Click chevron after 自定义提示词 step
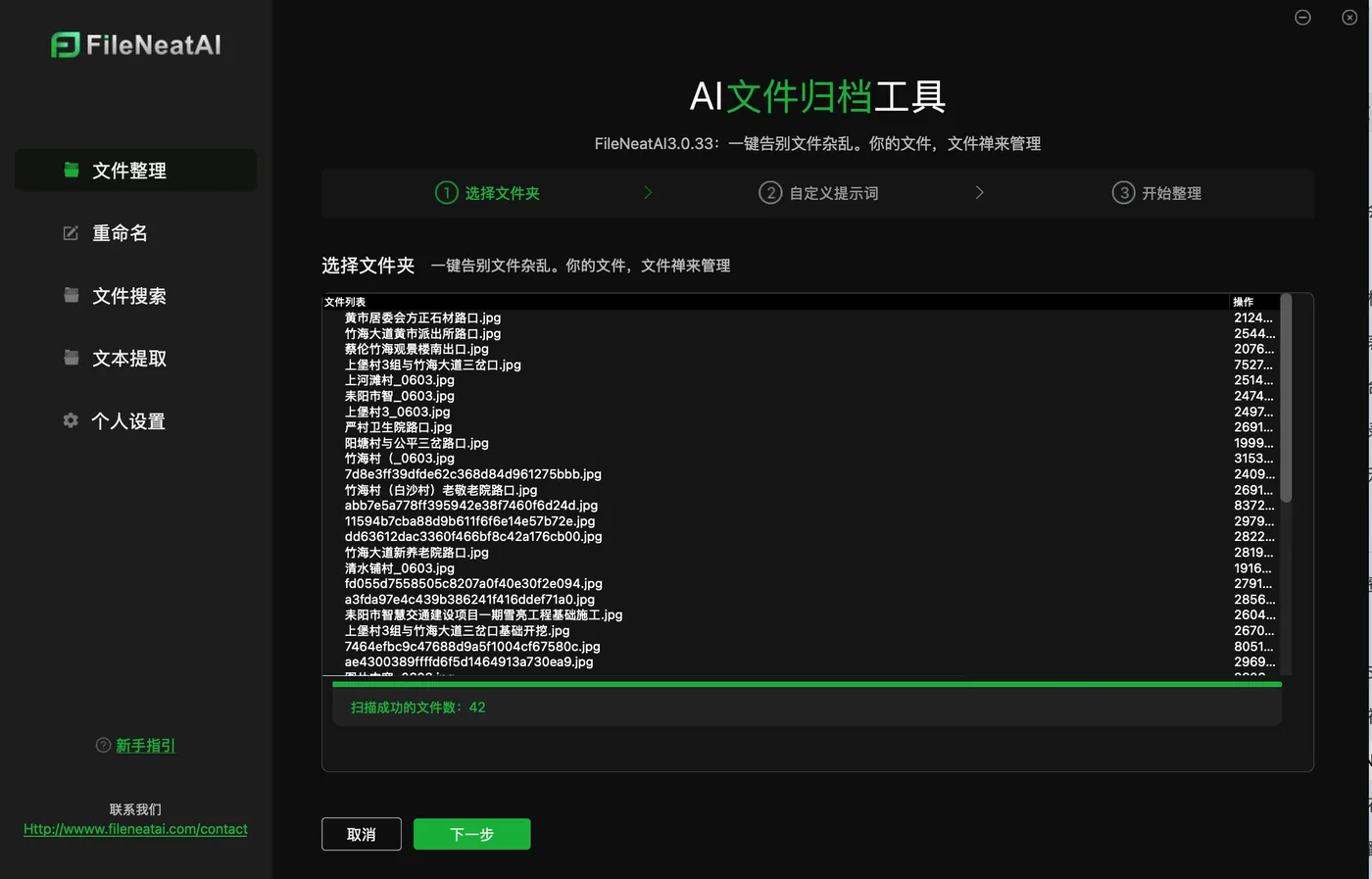This screenshot has width=1372, height=879. [979, 193]
